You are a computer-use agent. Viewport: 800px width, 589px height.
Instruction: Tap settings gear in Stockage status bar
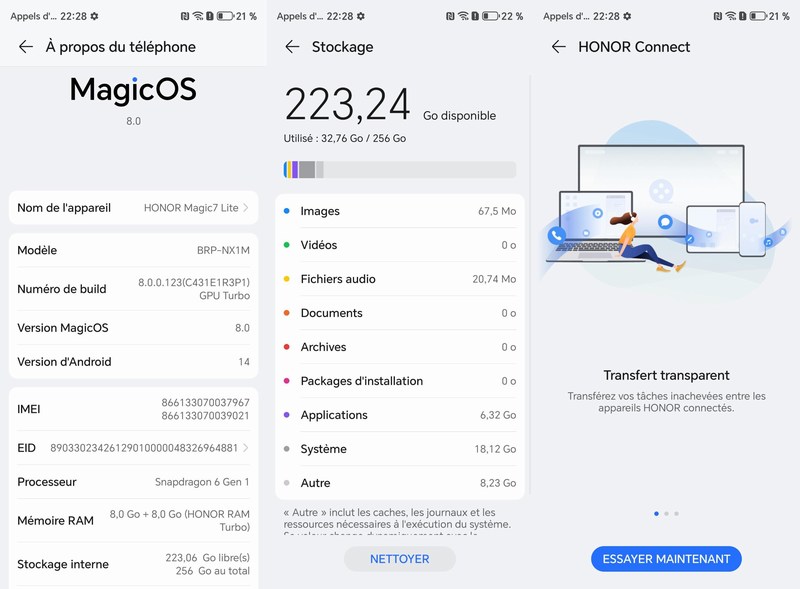(x=361, y=16)
